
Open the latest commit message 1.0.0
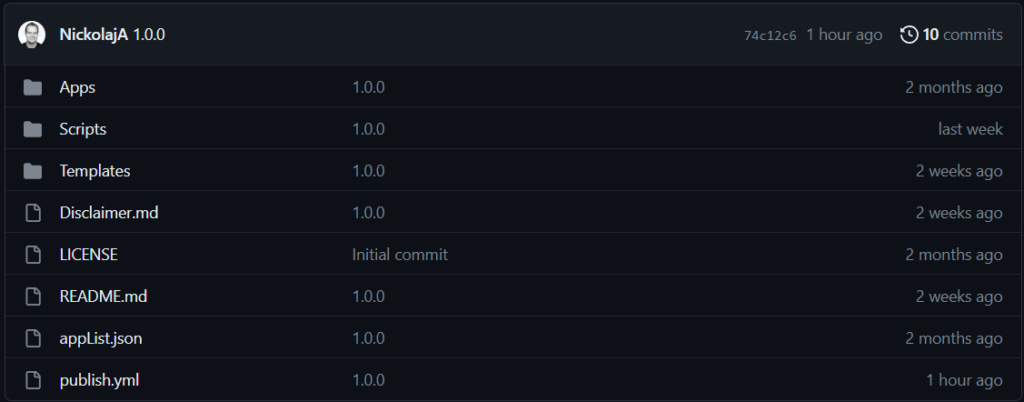pos(149,35)
